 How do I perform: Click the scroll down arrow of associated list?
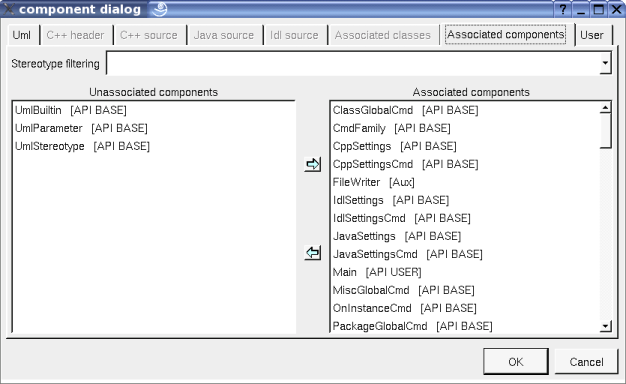605,326
